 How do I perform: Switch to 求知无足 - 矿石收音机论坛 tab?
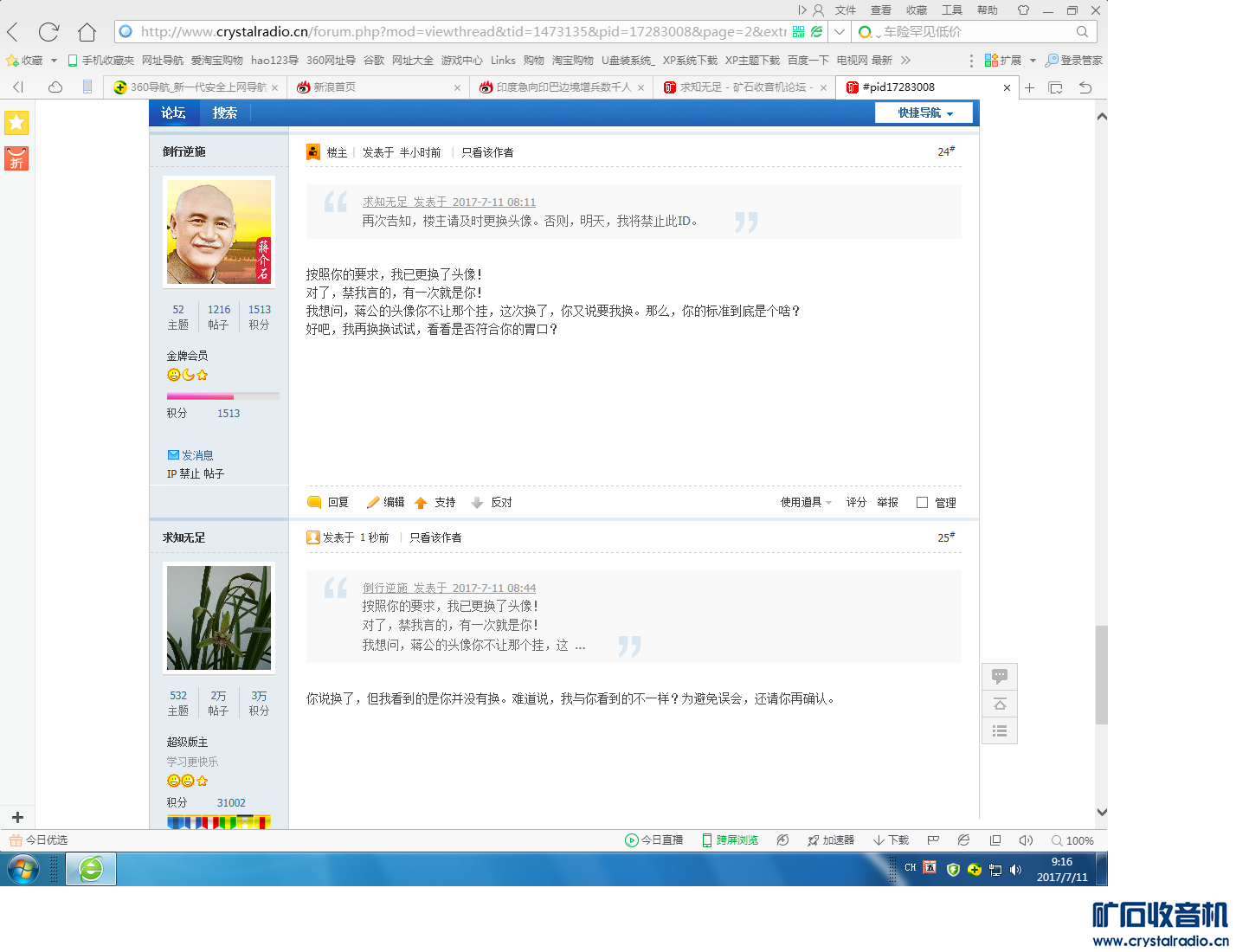(745, 87)
